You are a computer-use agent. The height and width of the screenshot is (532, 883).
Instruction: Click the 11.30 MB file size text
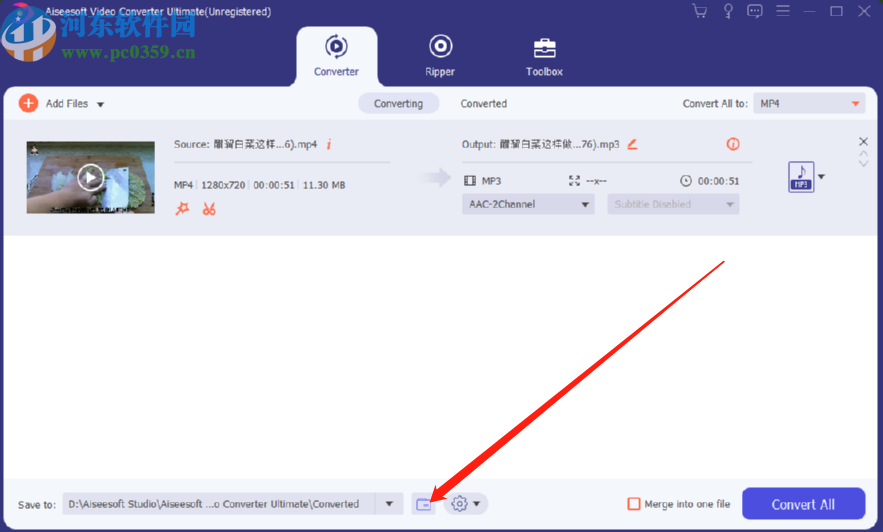point(324,185)
